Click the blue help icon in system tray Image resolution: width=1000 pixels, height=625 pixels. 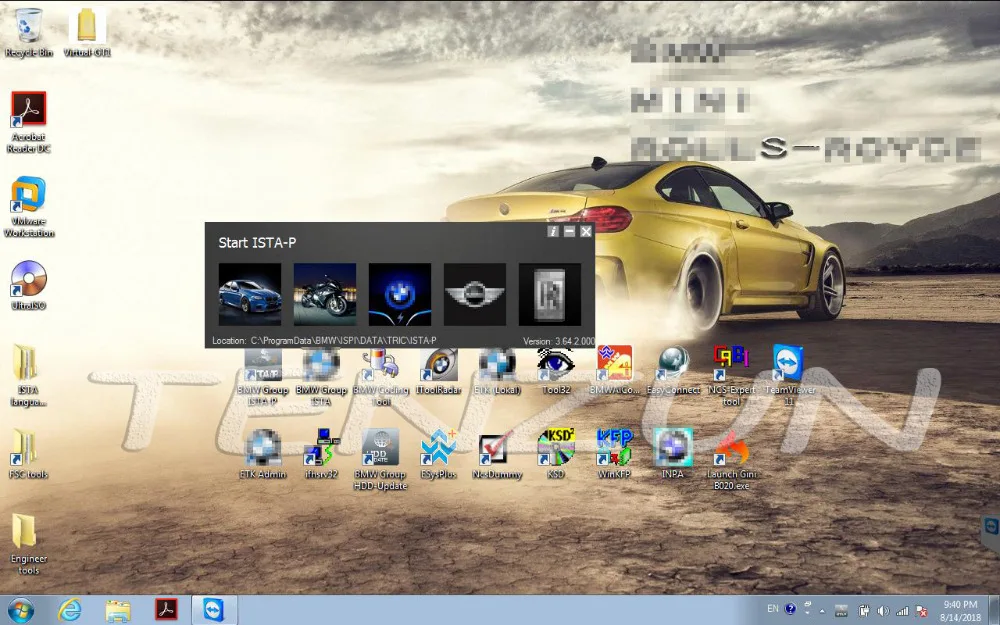[x=790, y=609]
